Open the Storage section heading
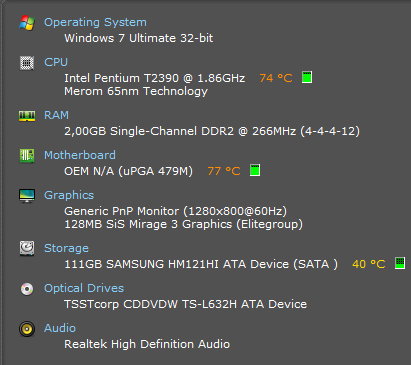Screen dimensions: 411x365 66,248
